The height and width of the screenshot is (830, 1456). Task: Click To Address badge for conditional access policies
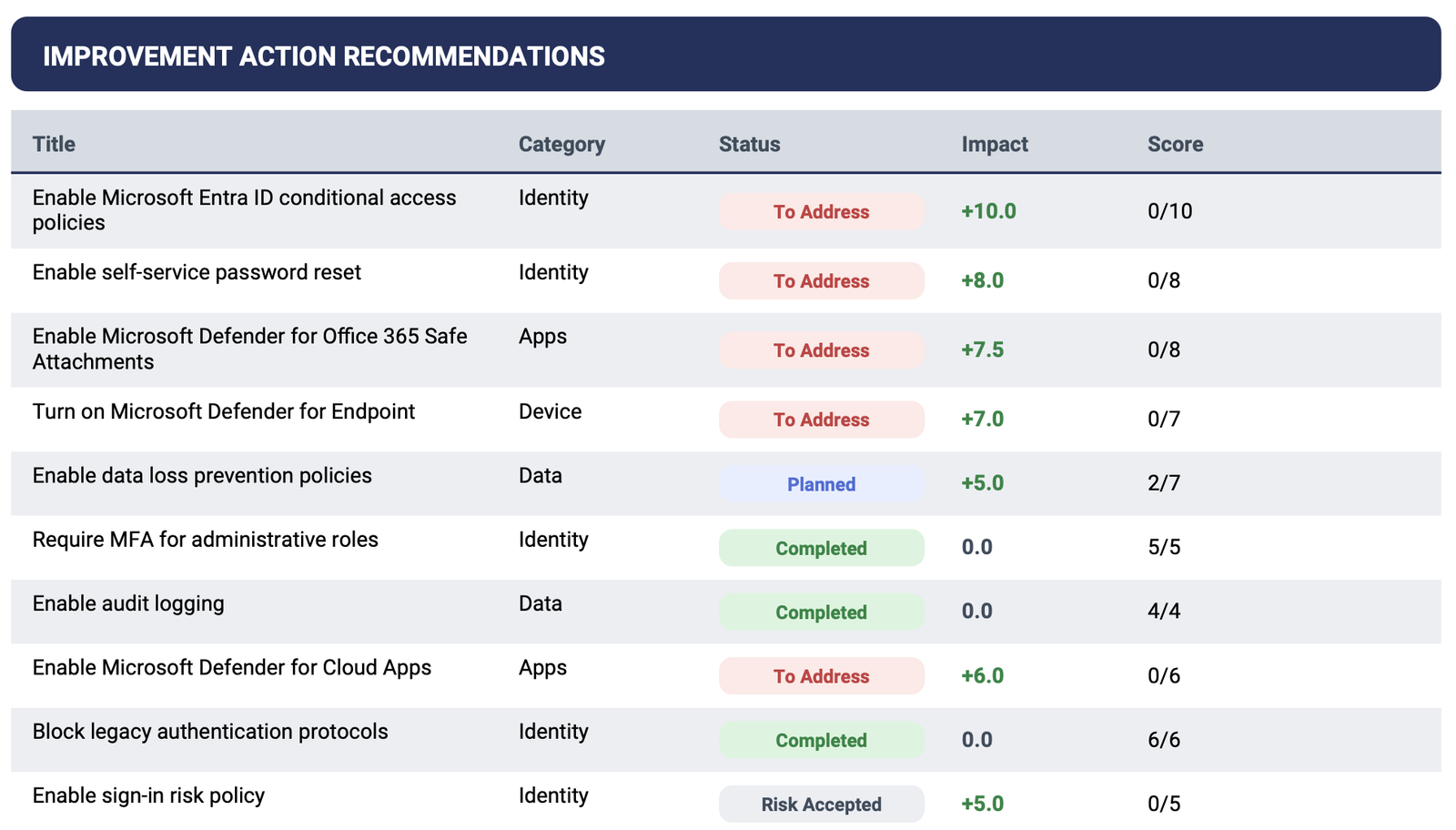point(822,211)
